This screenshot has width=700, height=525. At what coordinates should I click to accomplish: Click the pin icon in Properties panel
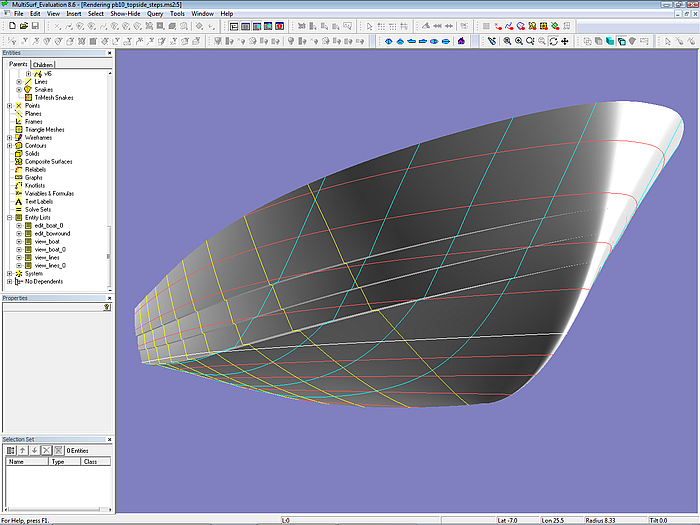pyautogui.click(x=107, y=307)
